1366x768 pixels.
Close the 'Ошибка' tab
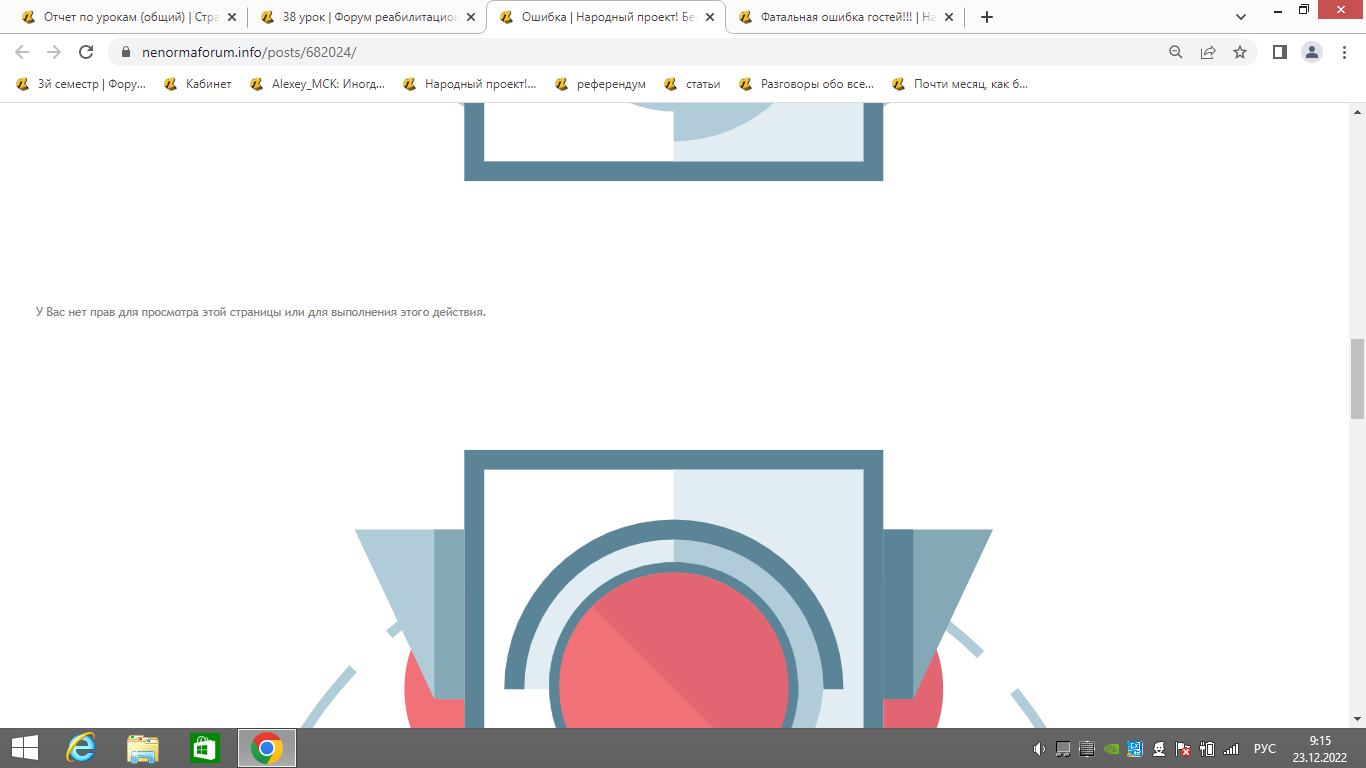pyautogui.click(x=710, y=17)
